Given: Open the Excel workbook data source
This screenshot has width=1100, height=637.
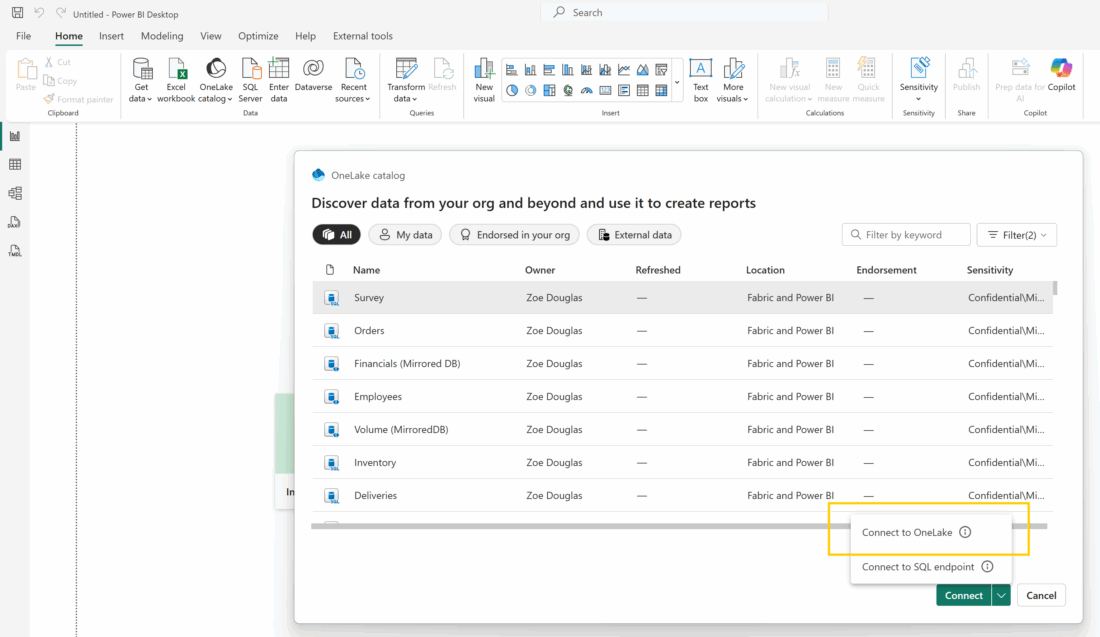Looking at the screenshot, I should [x=176, y=80].
